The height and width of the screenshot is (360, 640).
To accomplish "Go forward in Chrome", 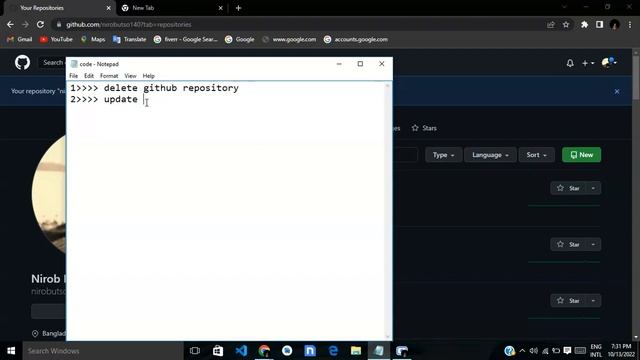I will click(x=25, y=24).
